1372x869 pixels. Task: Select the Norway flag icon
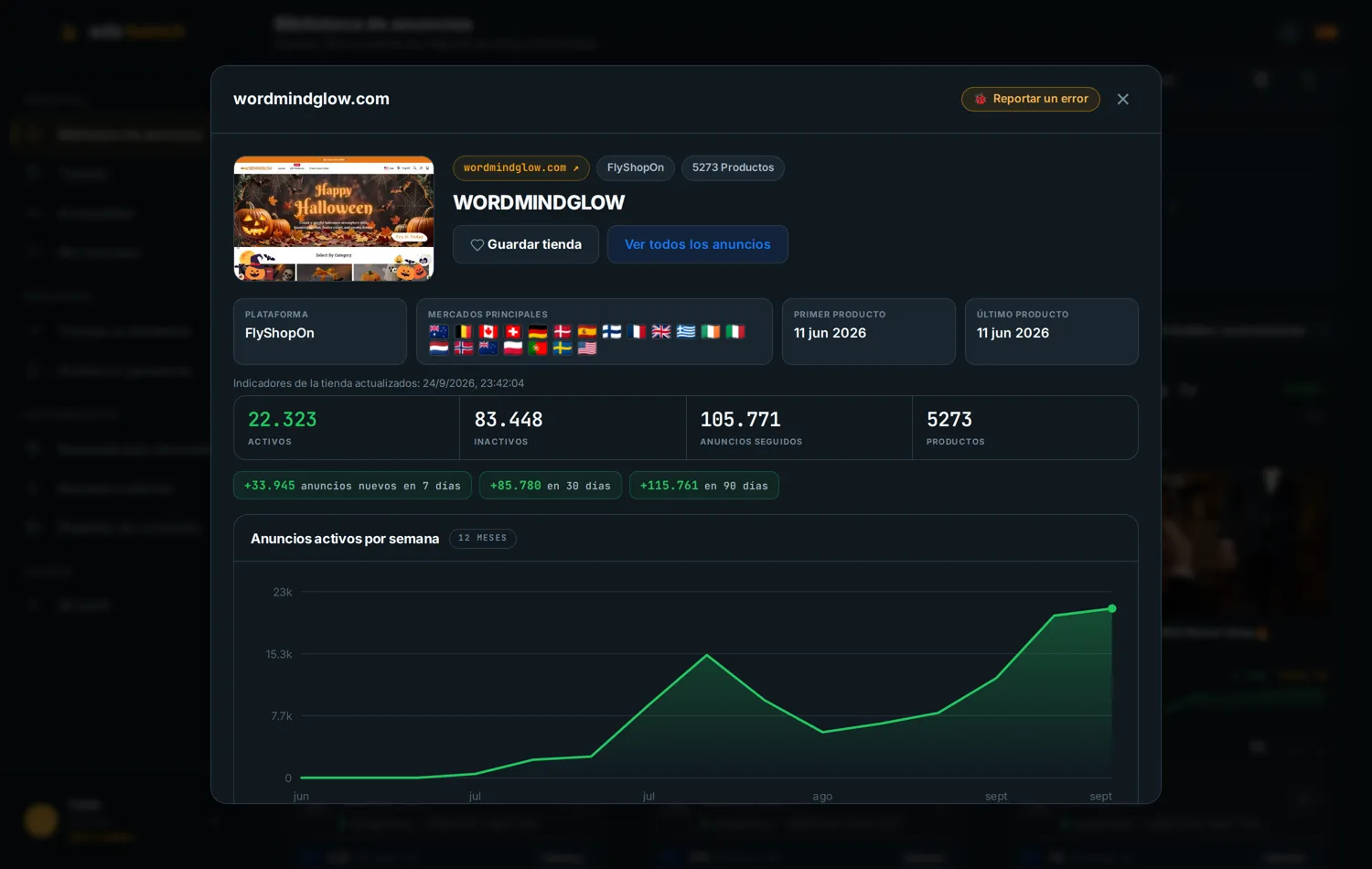(464, 349)
